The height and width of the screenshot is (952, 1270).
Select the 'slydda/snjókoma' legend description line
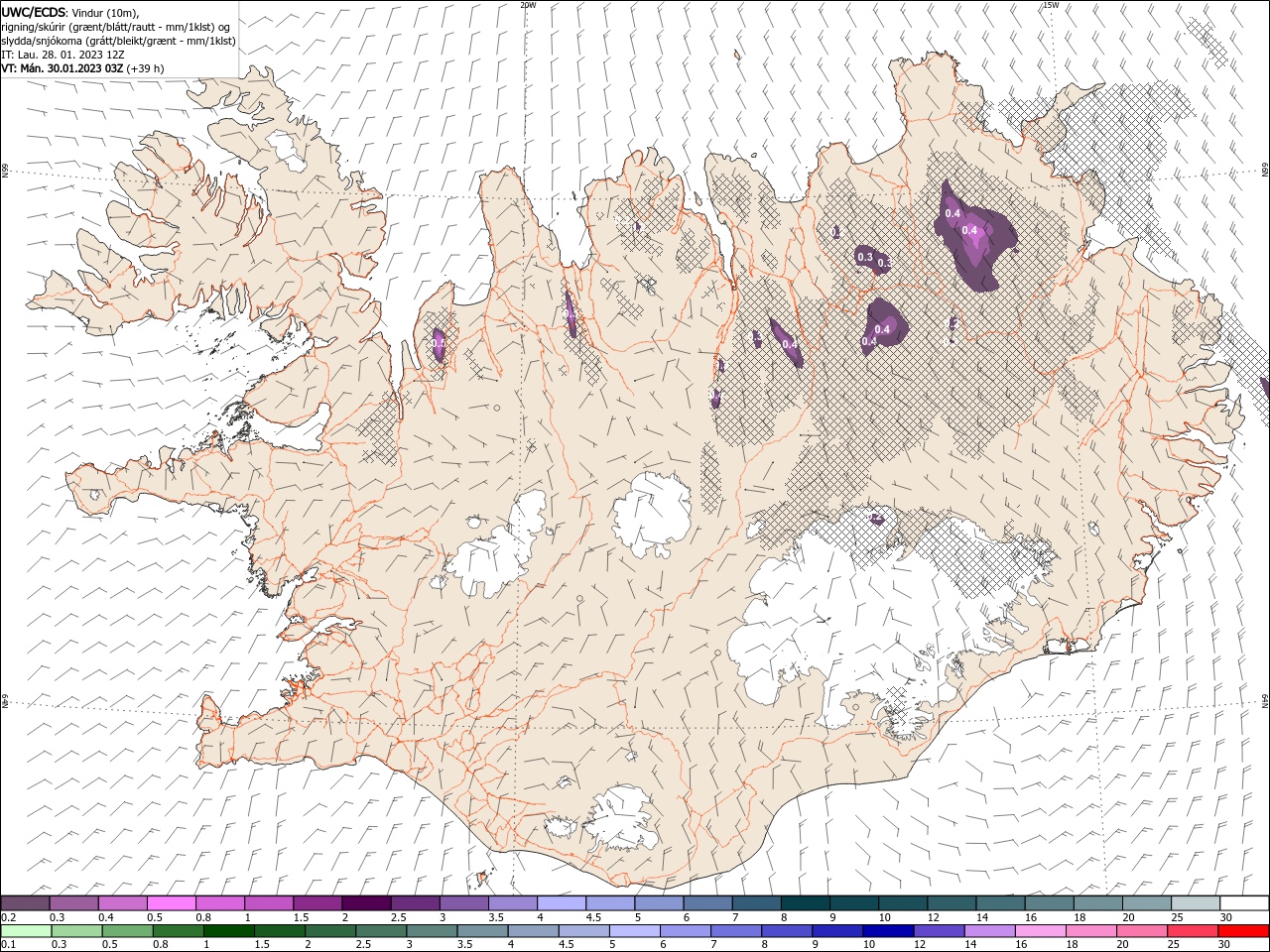pos(117,40)
